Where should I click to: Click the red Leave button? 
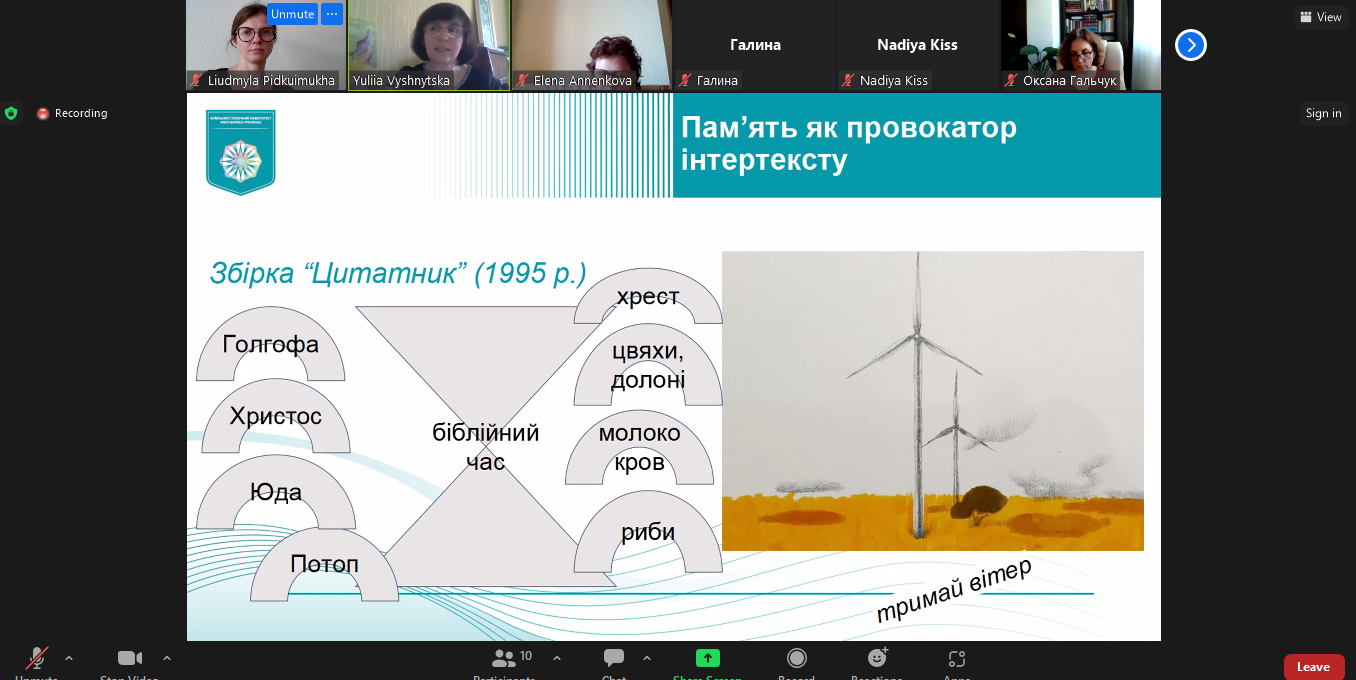1313,667
